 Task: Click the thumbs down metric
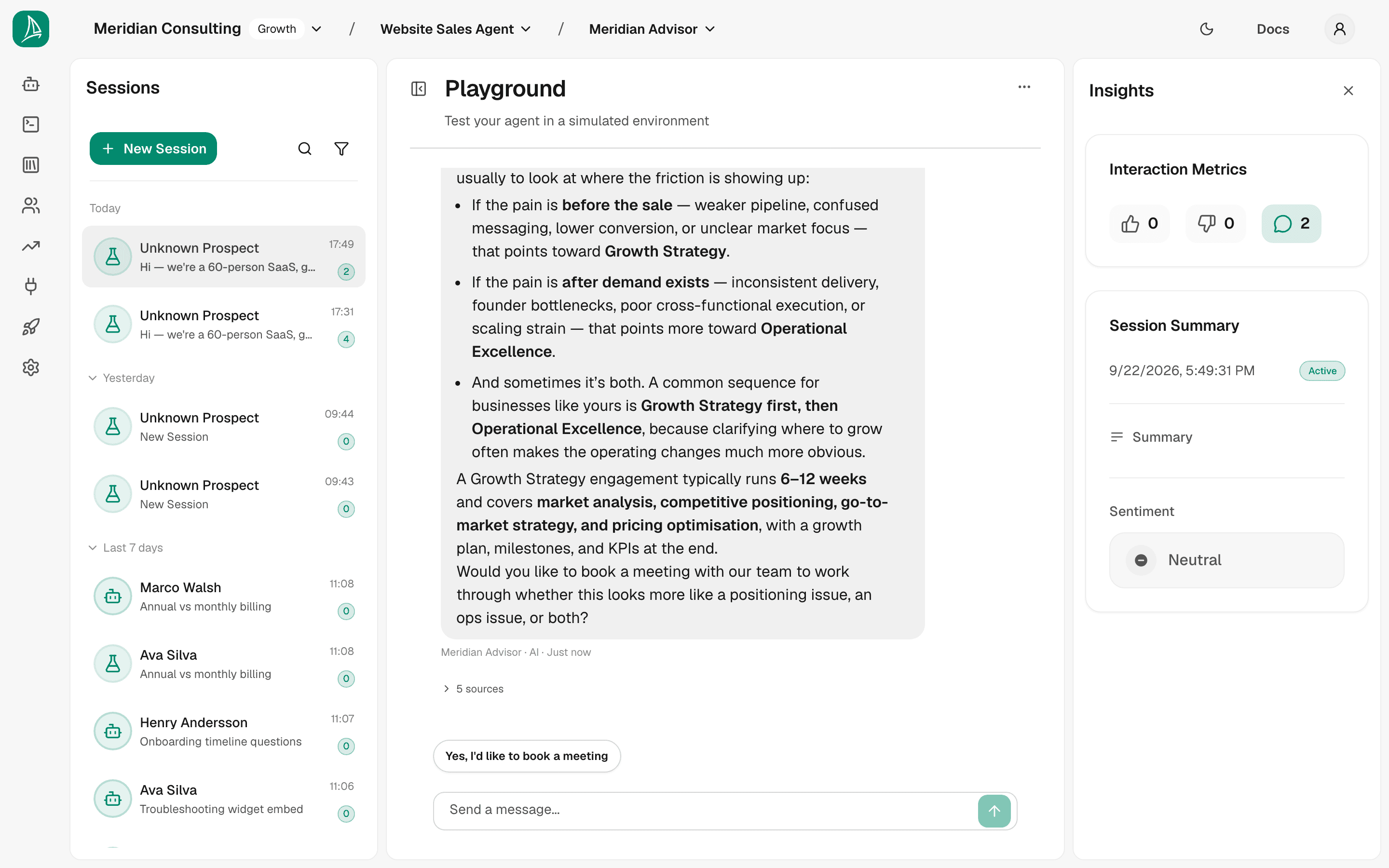(1216, 223)
